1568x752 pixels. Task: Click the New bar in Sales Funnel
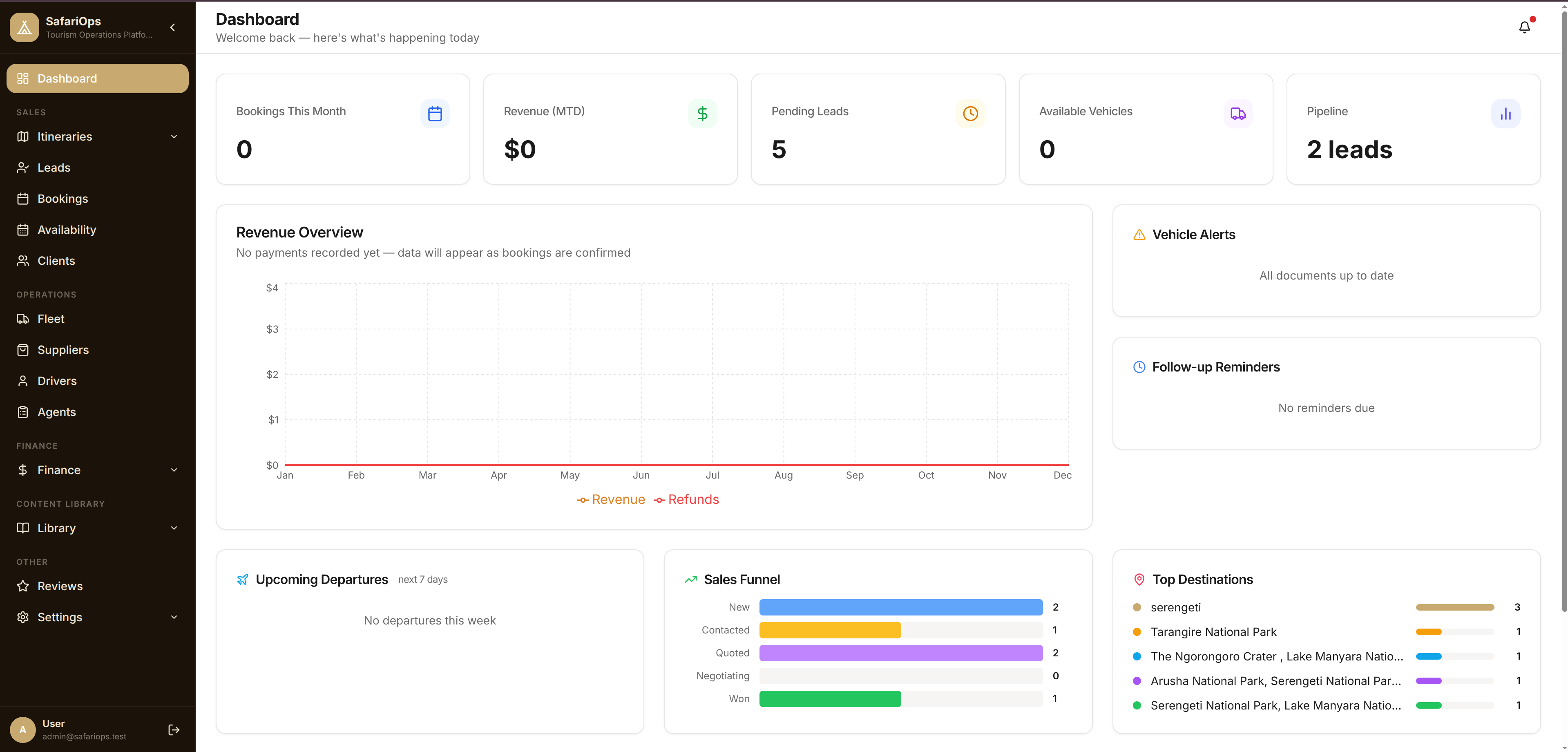click(901, 607)
